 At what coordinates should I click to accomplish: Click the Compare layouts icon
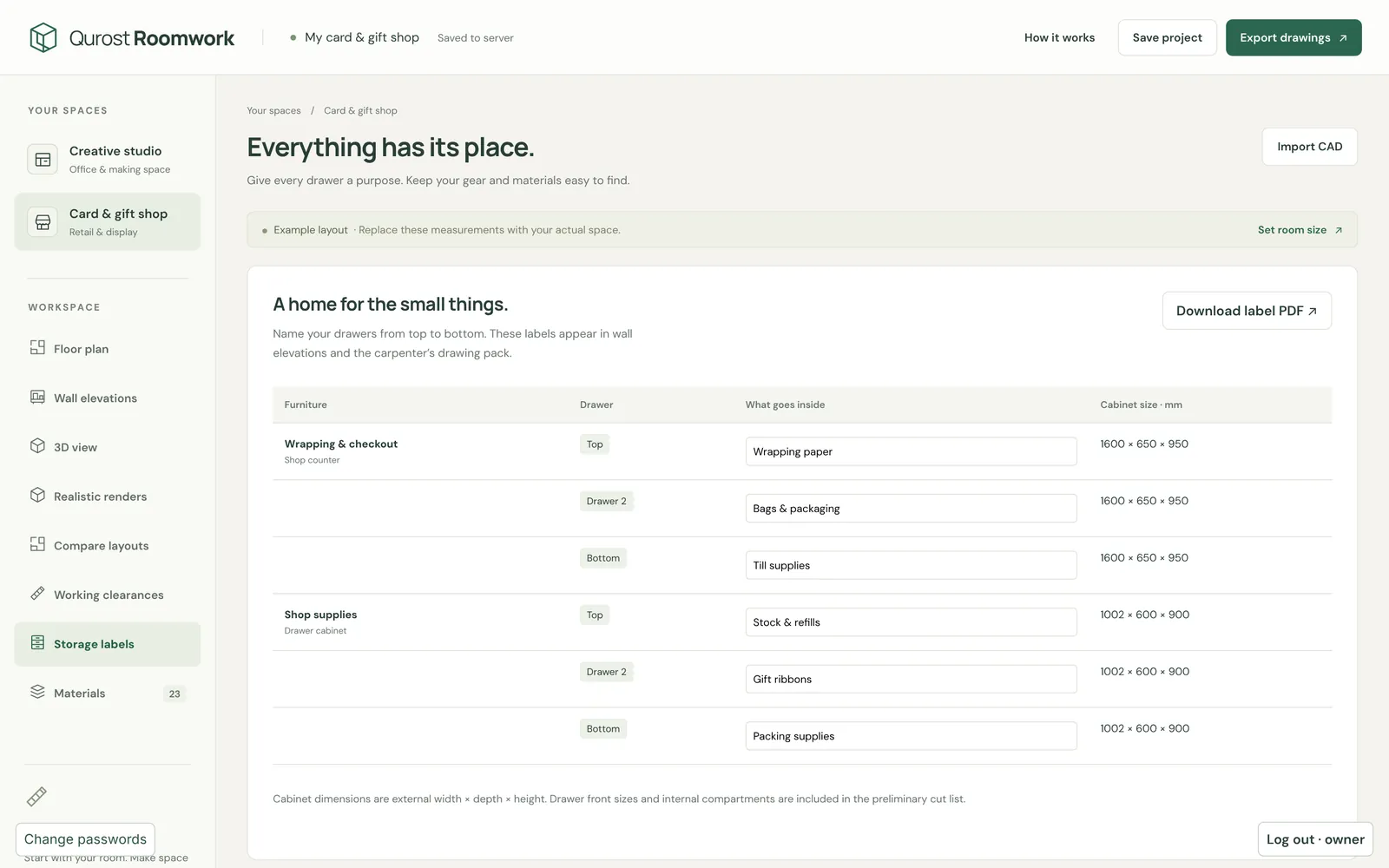37,544
